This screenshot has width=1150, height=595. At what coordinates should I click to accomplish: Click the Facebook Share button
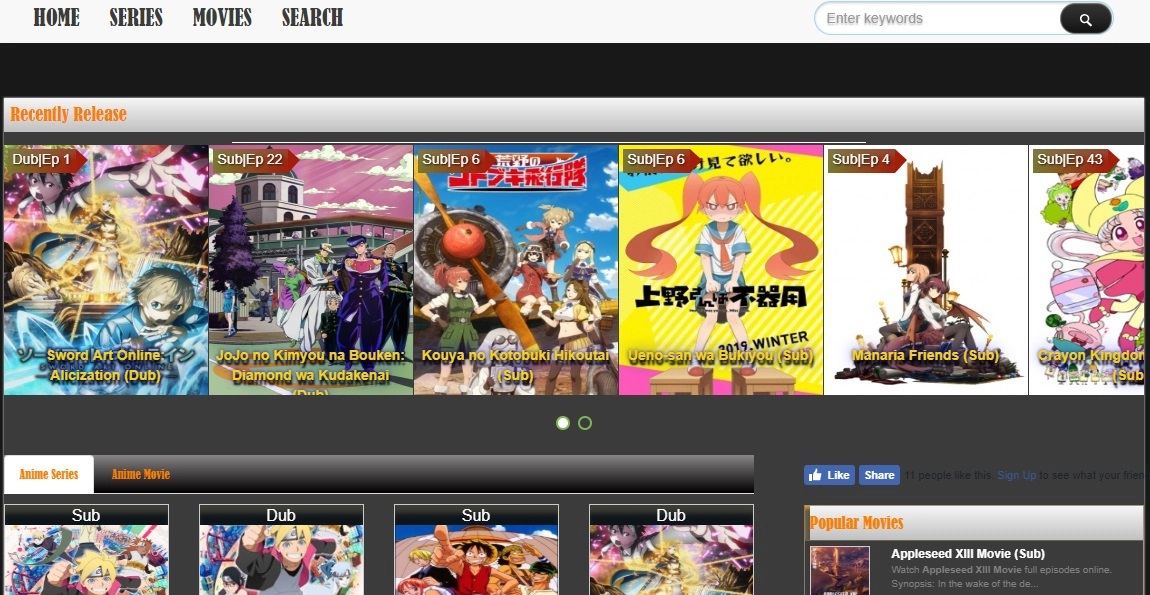tap(879, 475)
